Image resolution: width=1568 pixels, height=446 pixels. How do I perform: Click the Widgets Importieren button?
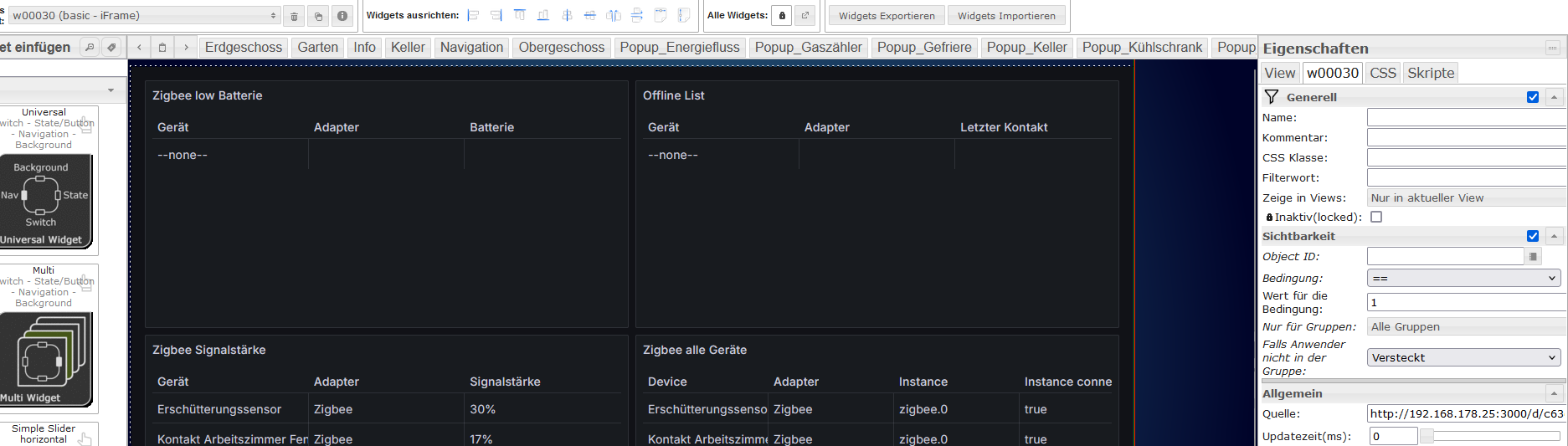(x=1006, y=15)
